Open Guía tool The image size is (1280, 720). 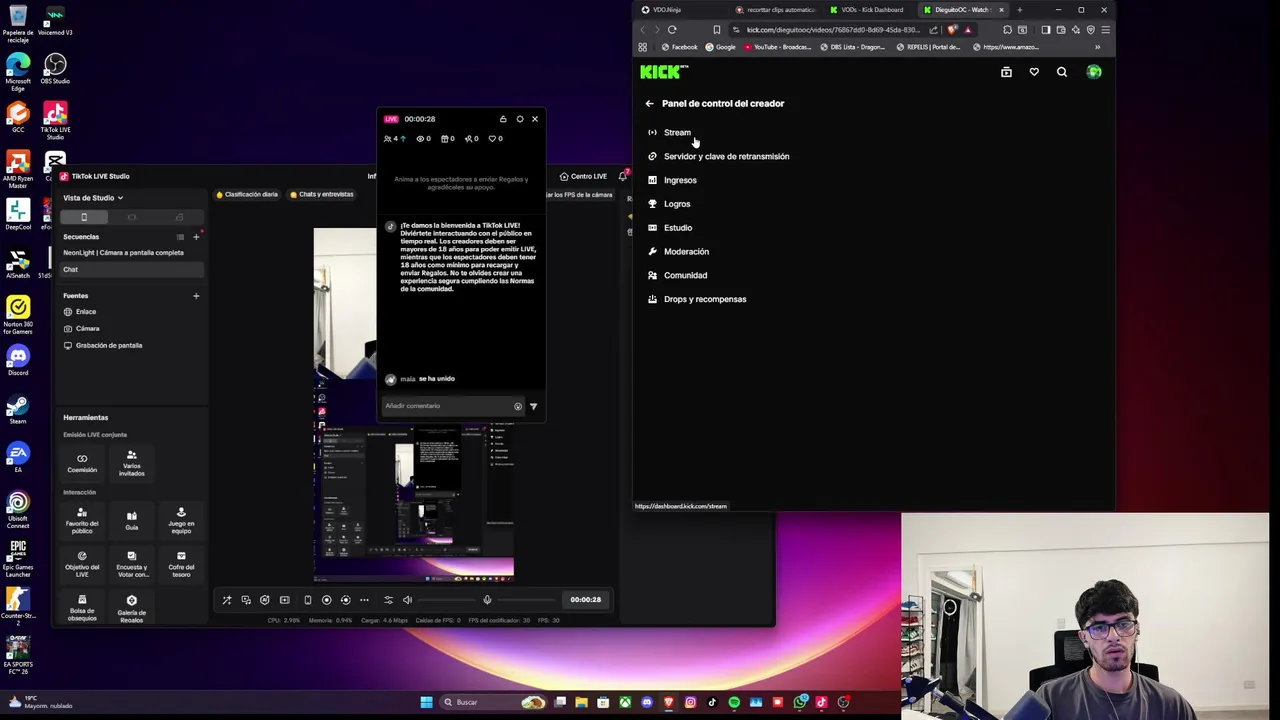click(x=131, y=520)
